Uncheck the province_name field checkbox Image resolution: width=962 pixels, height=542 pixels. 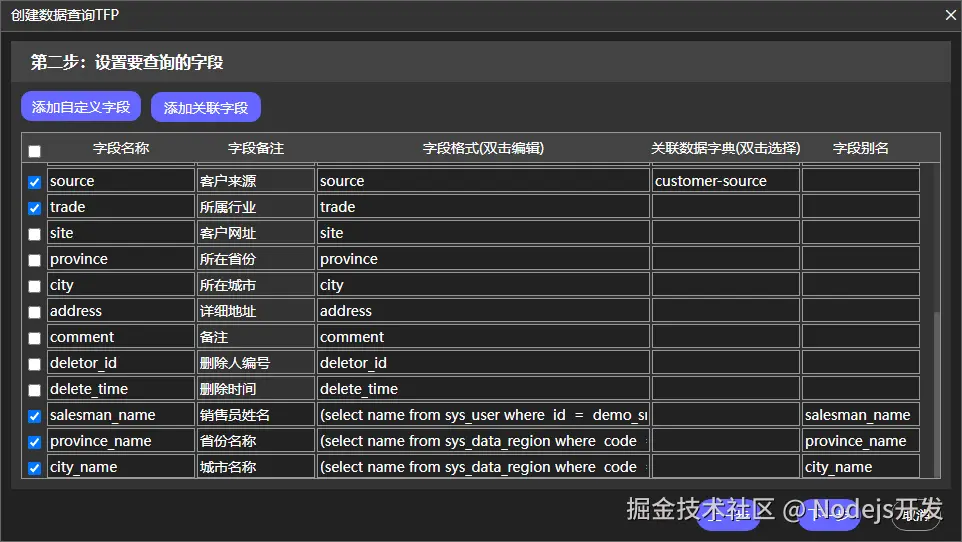pyautogui.click(x=34, y=442)
